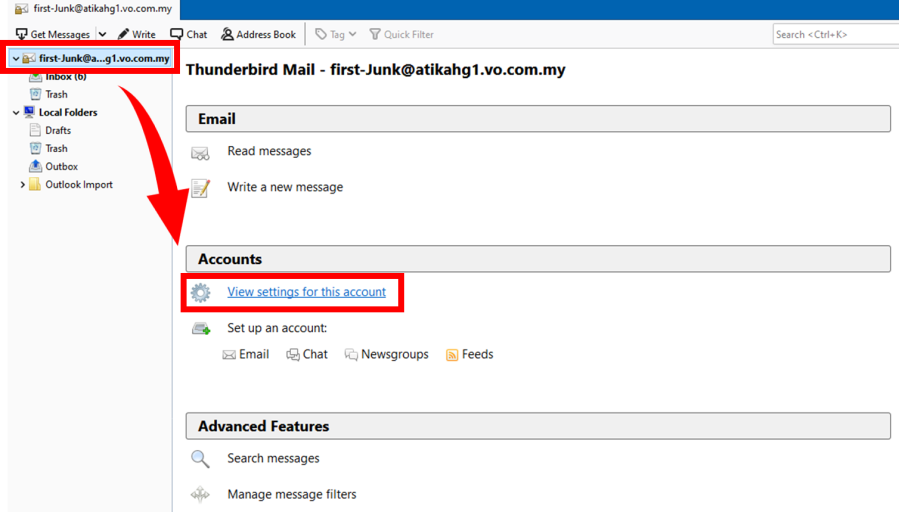Collapse the first-Junk account tree node
The image size is (899, 512).
(15, 59)
